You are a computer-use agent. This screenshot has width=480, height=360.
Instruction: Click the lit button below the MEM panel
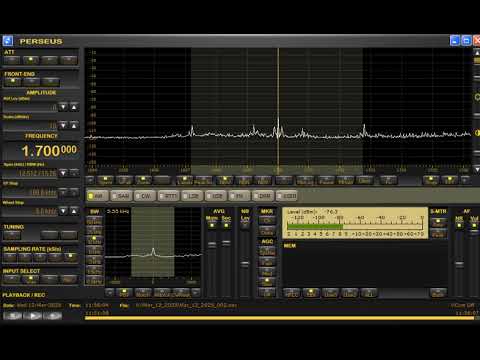point(311,293)
